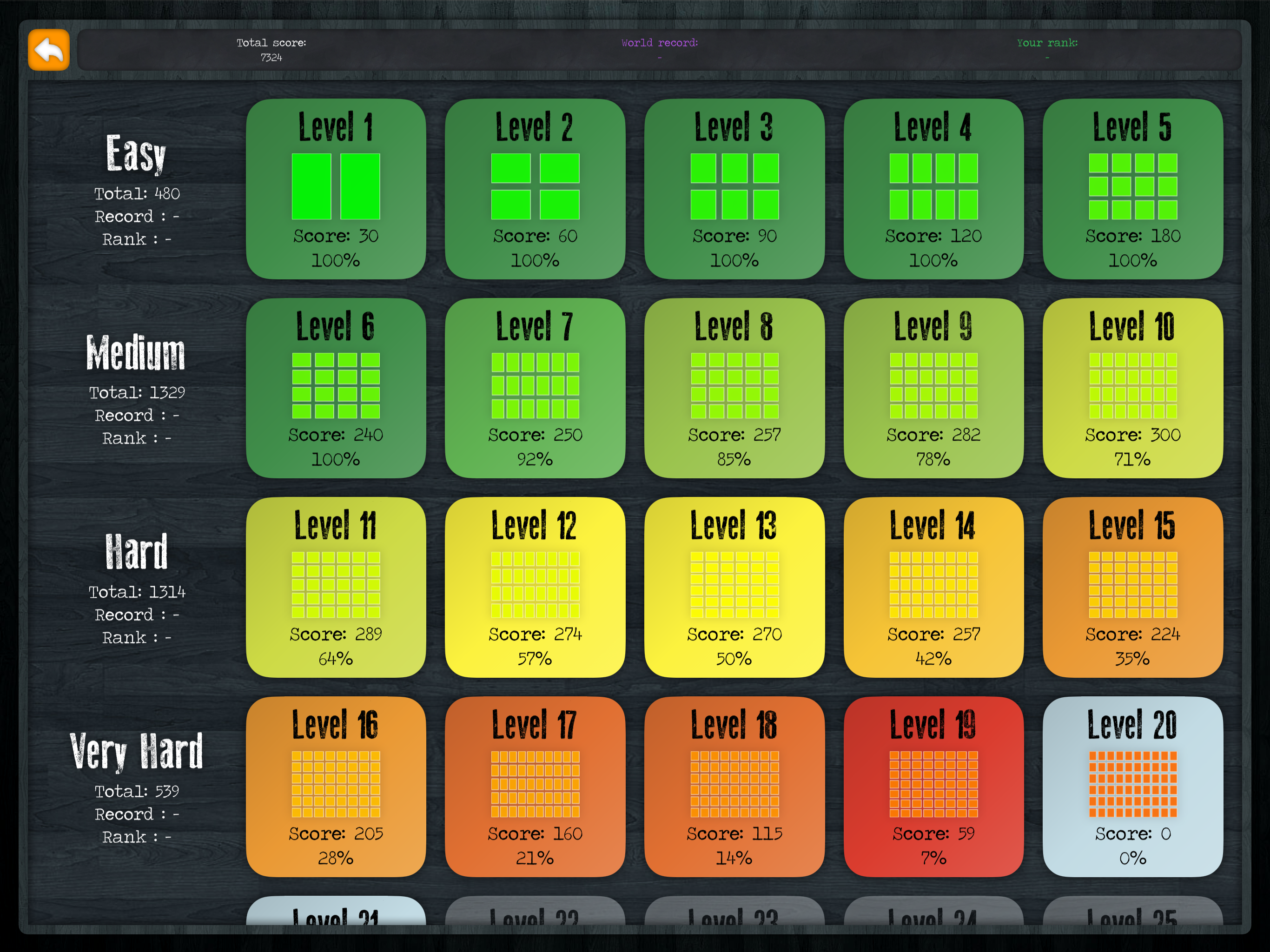Pick Level 13 at 50%
The image size is (1270, 952).
point(734,588)
